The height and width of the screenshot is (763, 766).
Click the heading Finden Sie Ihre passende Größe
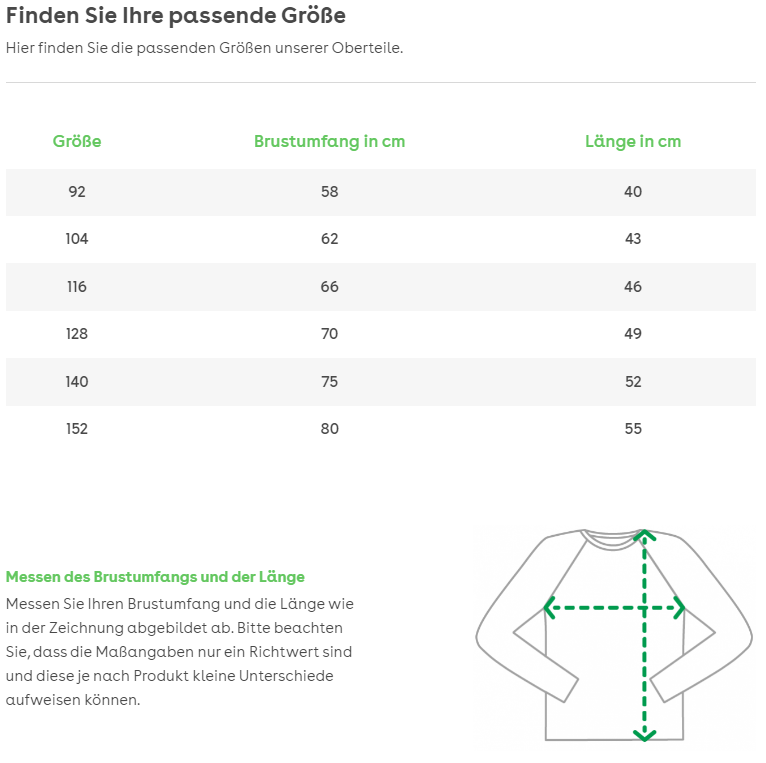176,16
